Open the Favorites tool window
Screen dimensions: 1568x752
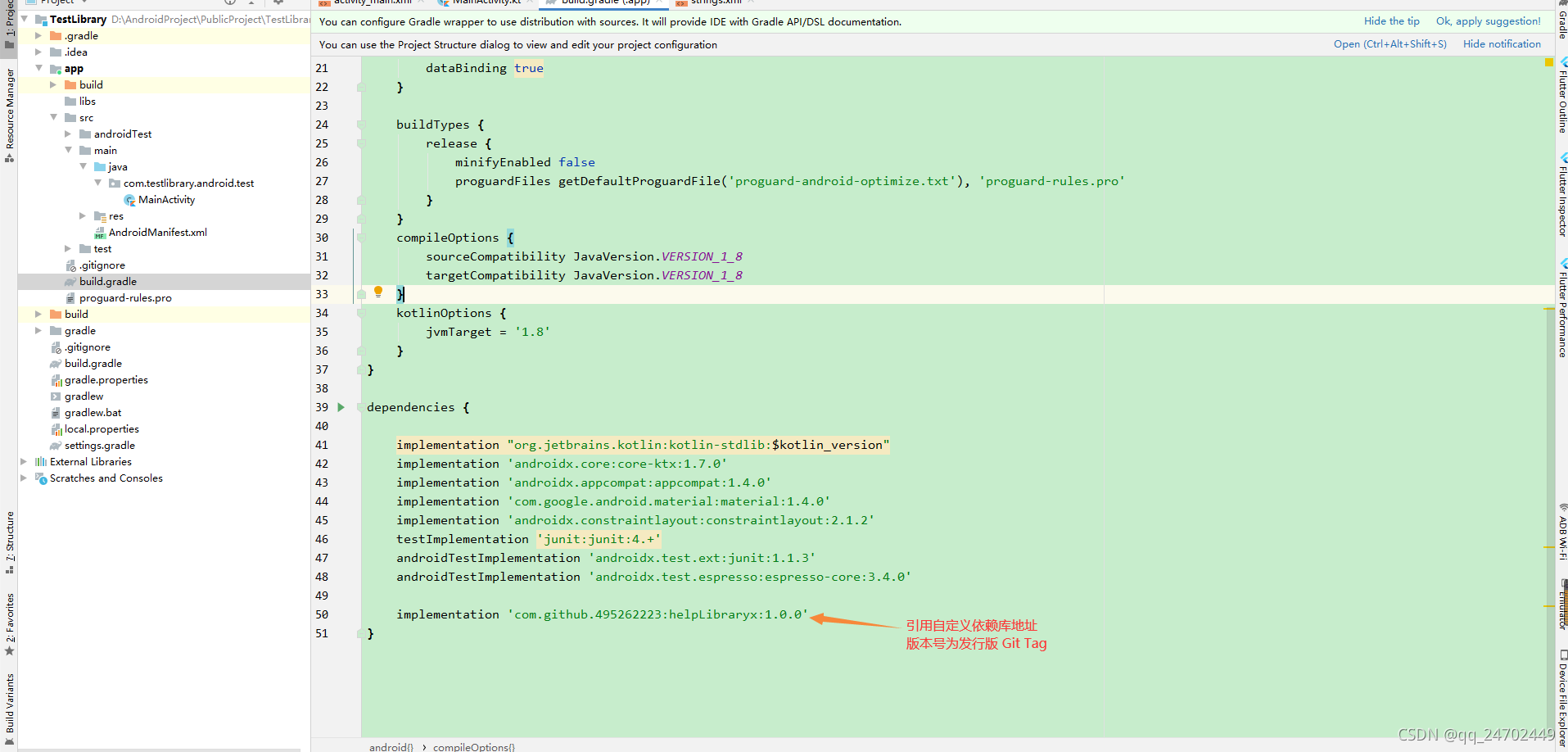click(x=10, y=624)
